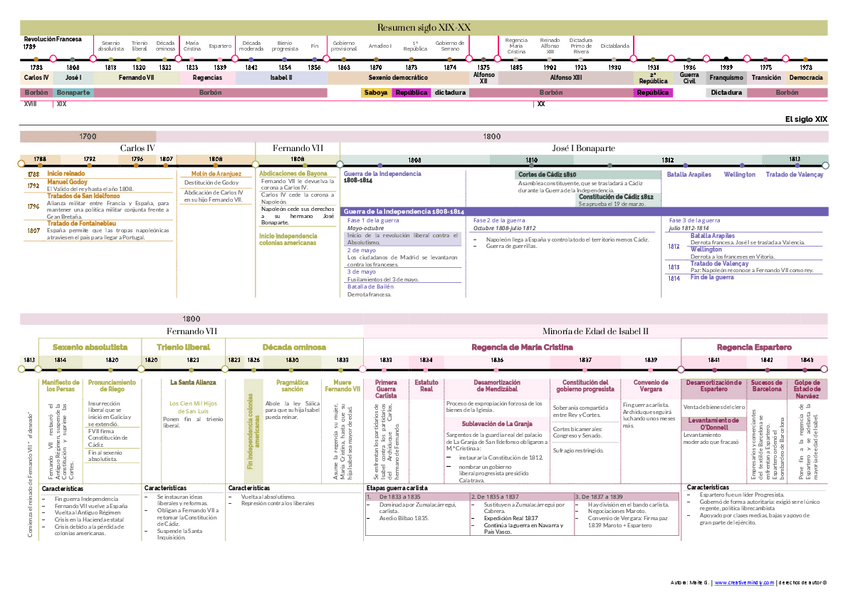Click the 'Sexenio democrático' period band
This screenshot has width=848, height=600.
[x=398, y=77]
